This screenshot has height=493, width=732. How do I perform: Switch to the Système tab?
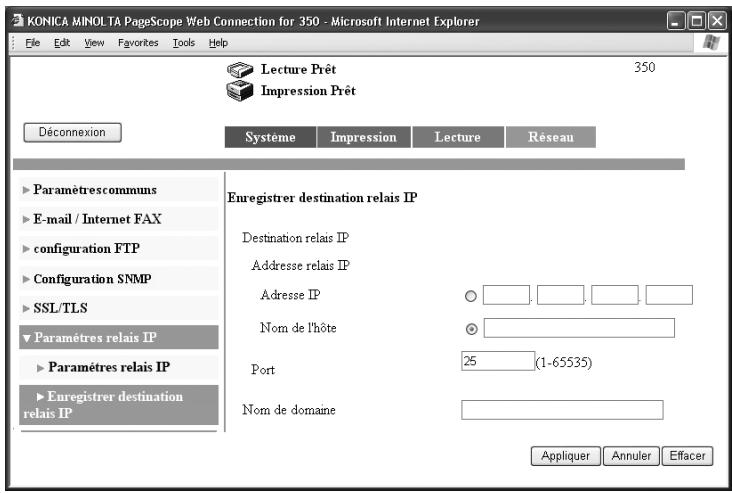pos(270,137)
